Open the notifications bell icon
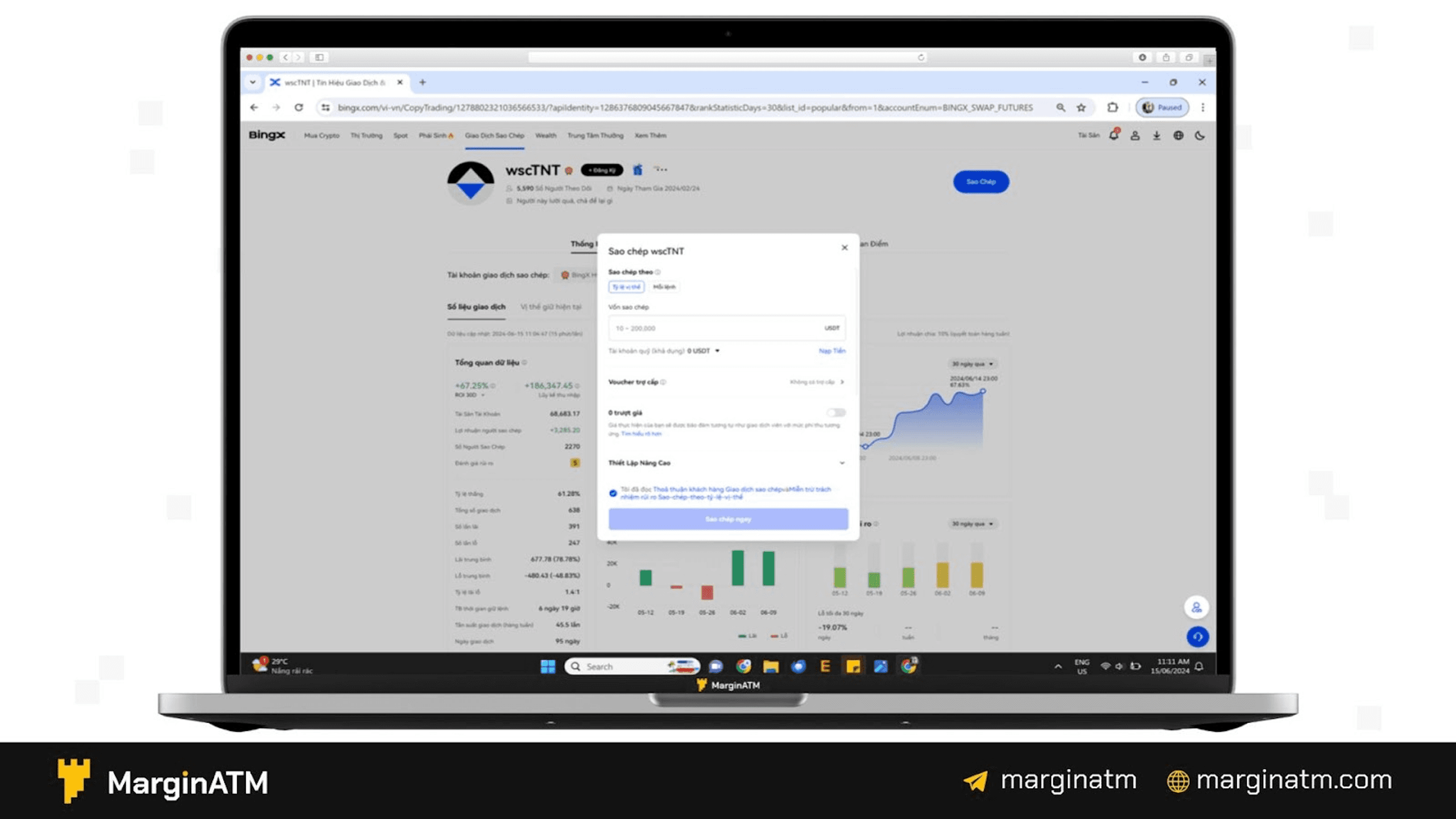The image size is (1456, 819). pos(1114,135)
